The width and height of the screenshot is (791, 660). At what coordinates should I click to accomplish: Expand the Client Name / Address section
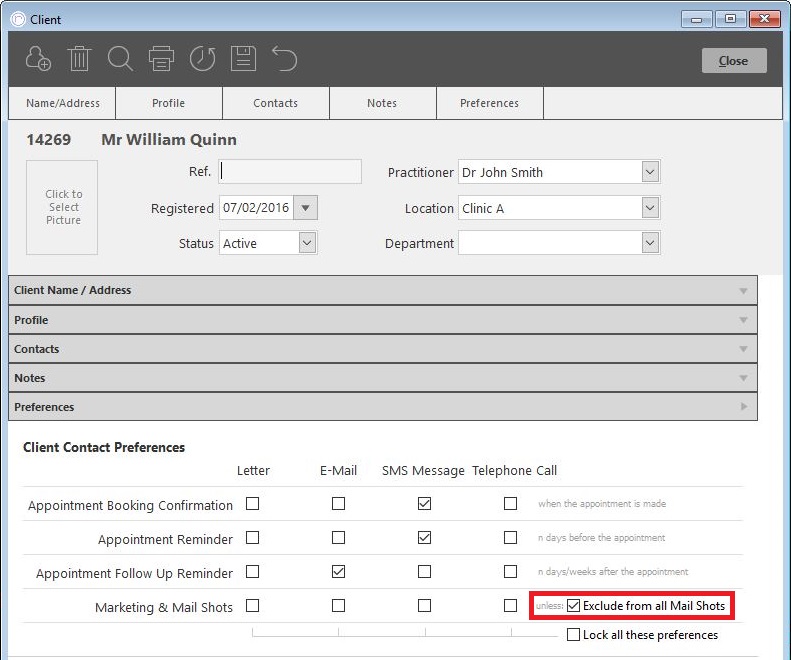(x=383, y=290)
